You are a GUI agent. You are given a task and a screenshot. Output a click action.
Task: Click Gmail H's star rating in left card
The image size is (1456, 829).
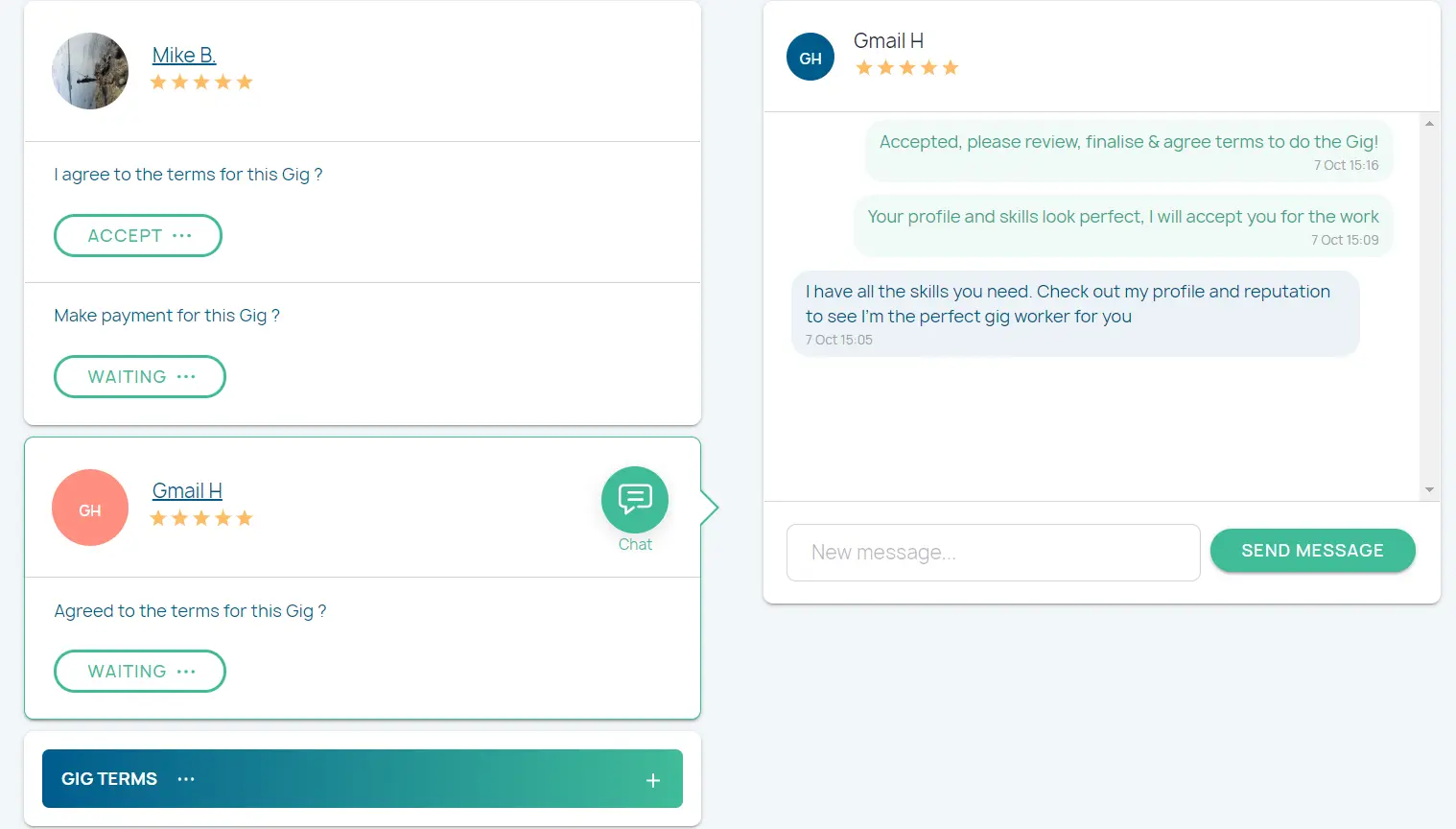point(201,519)
